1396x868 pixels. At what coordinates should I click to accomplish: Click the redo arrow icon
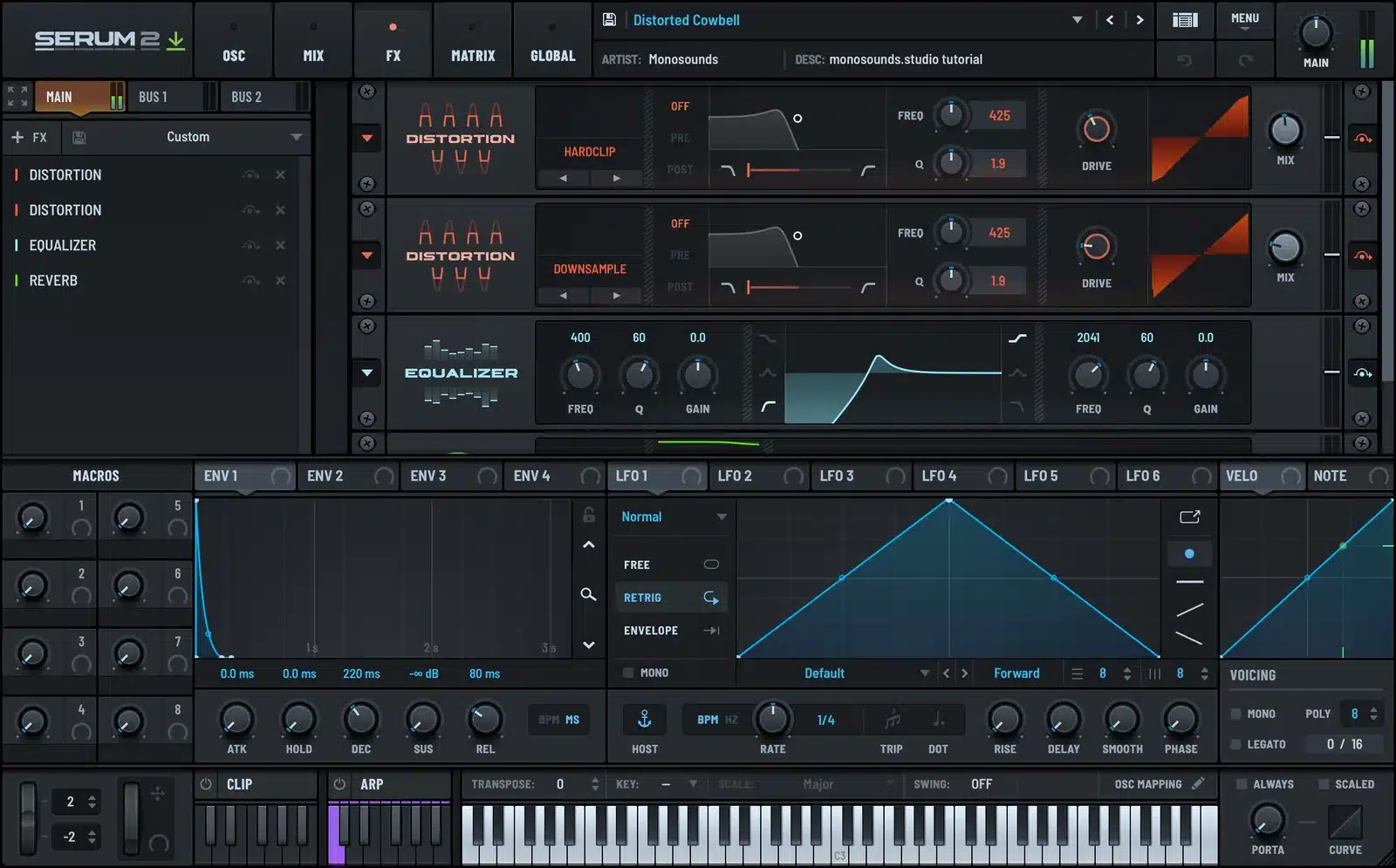[x=1245, y=59]
